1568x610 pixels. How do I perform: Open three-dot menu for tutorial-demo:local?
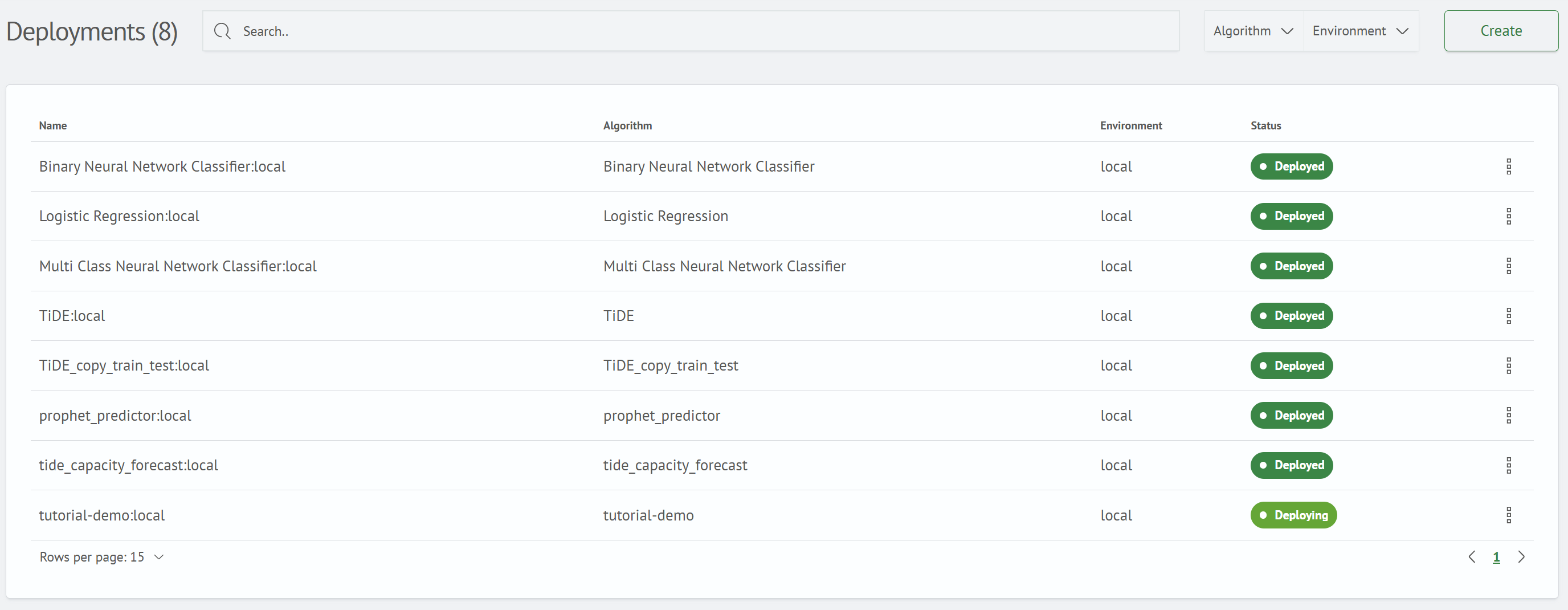click(x=1508, y=515)
